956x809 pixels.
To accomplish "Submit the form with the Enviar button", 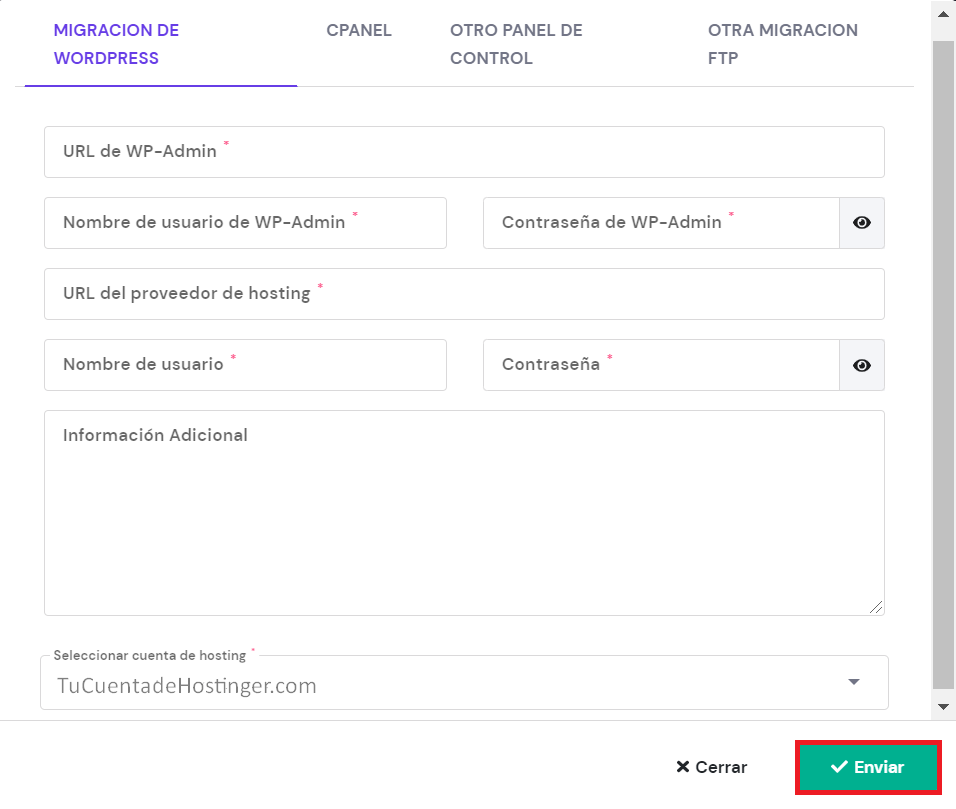I will 868,766.
